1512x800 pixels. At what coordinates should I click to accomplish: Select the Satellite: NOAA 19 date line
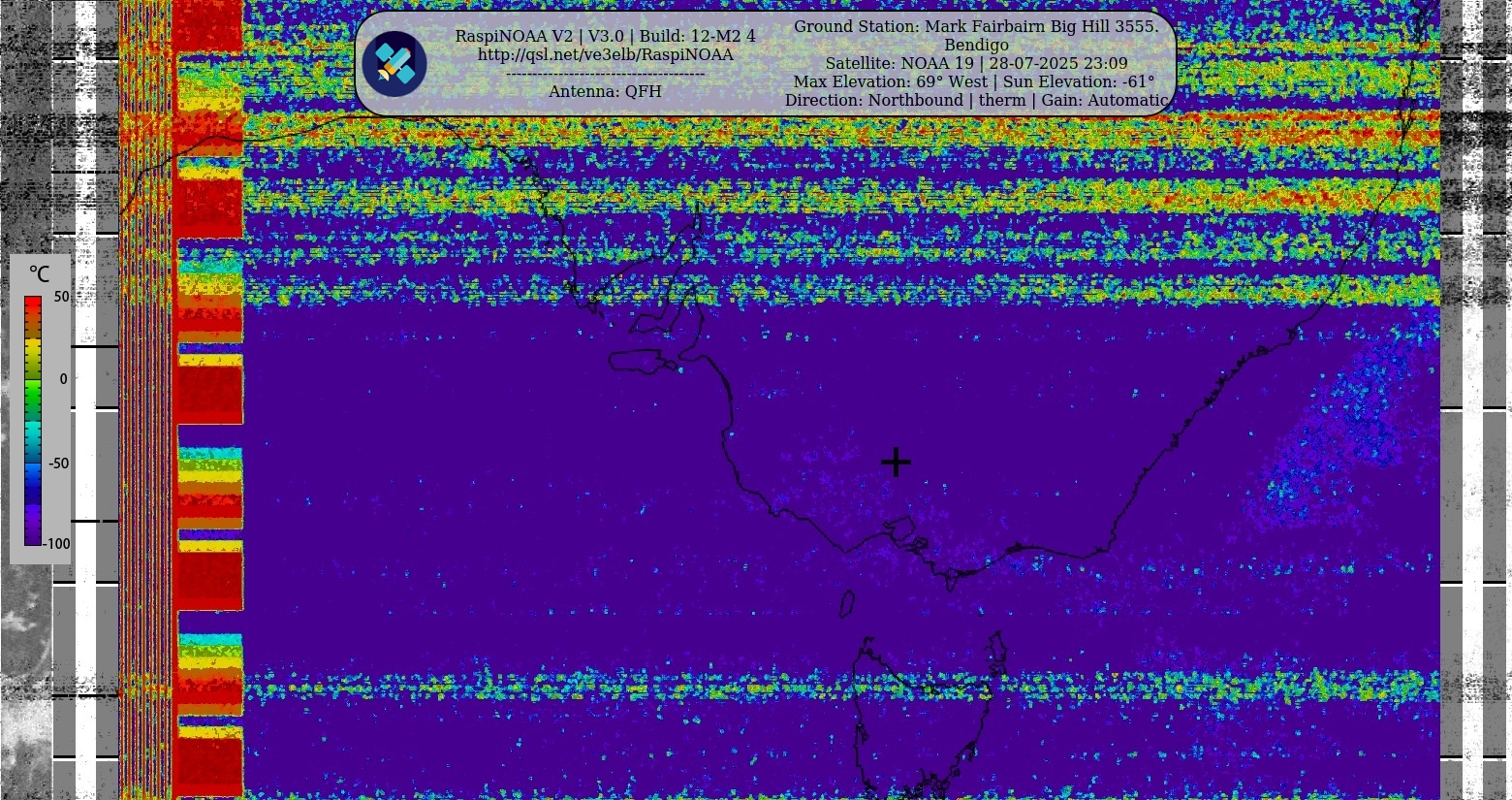976,64
